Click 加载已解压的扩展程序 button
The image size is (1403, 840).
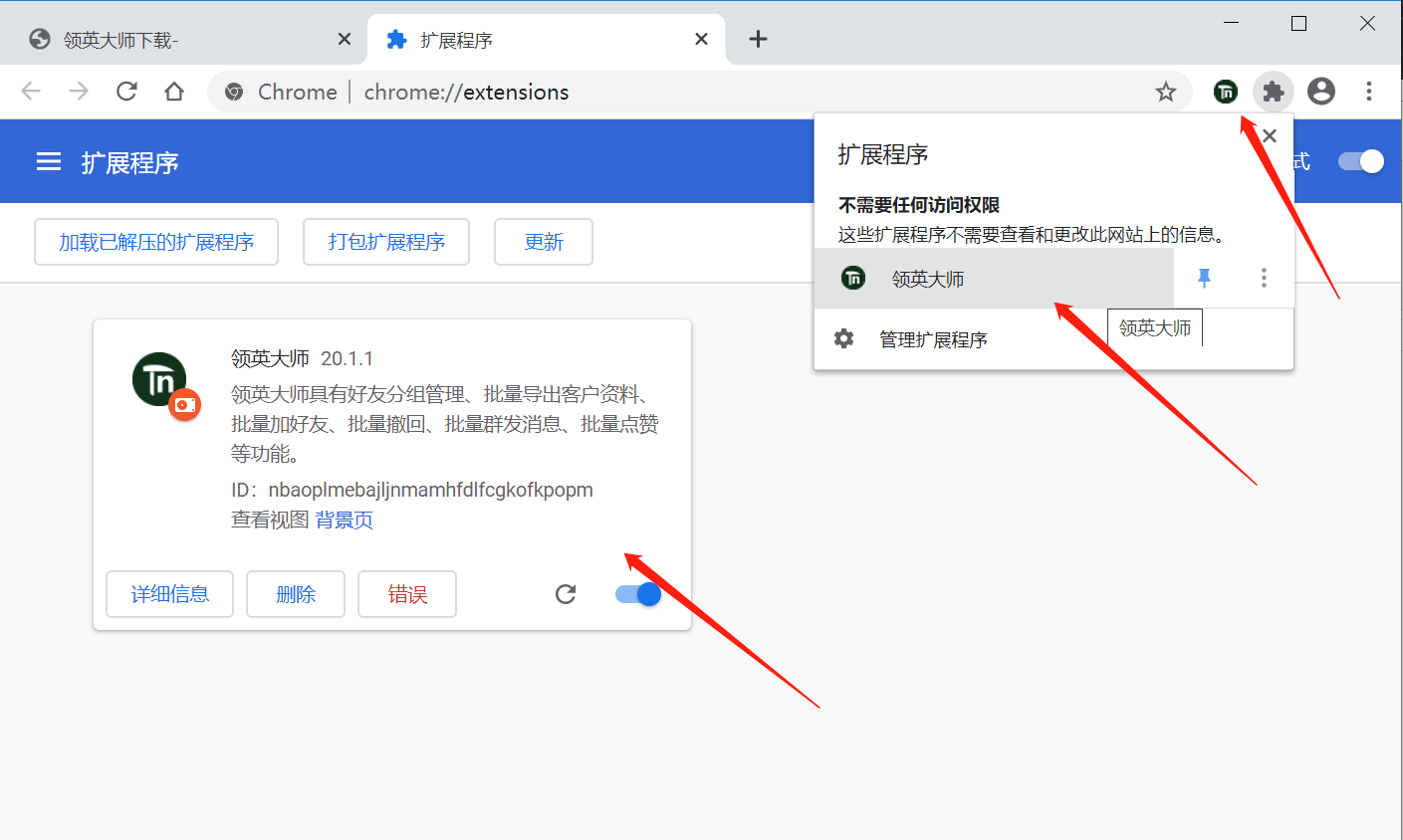click(156, 242)
